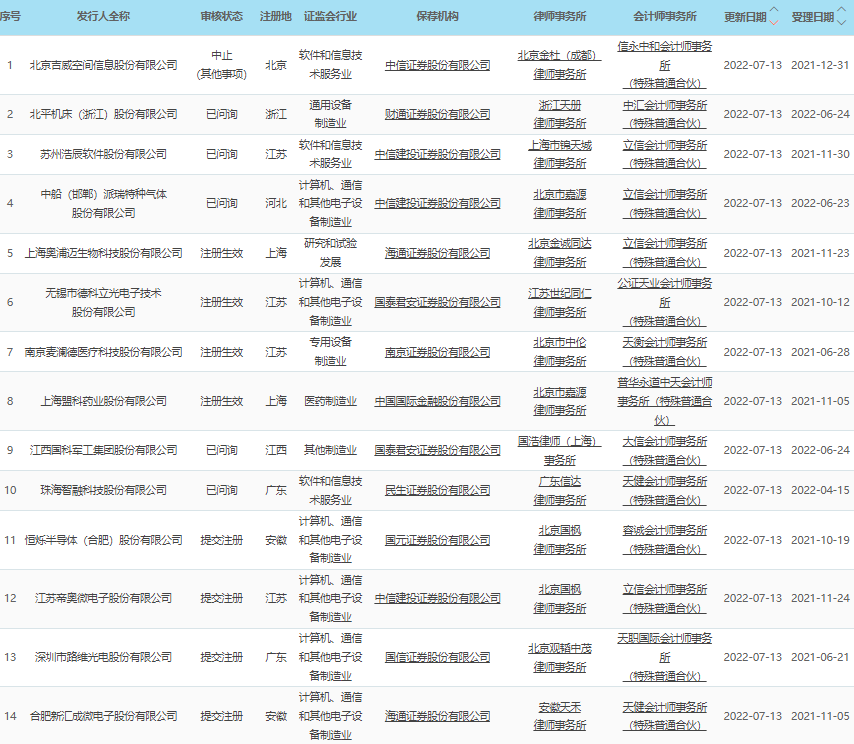The image size is (854, 744).
Task: Open 天职国际会计师事务所 link
Action: [x=664, y=657]
